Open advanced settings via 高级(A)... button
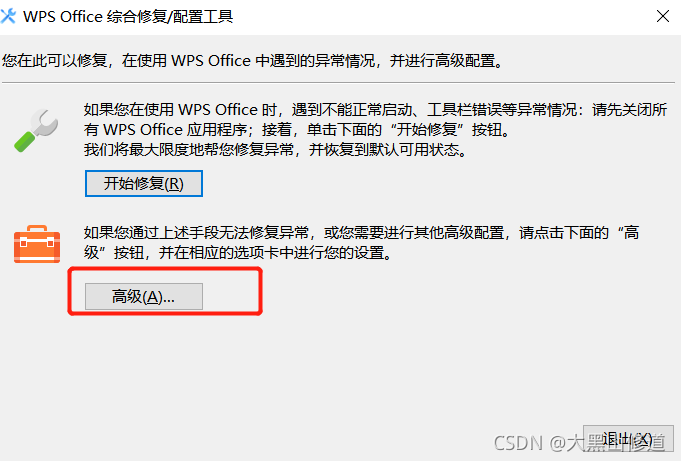Viewport: 681px width, 461px height. [x=144, y=296]
